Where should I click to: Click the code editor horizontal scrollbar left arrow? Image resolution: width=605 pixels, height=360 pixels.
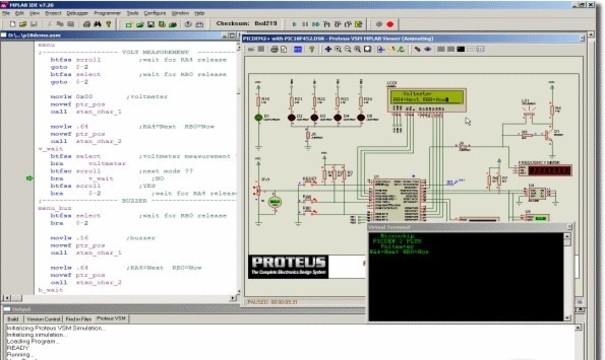point(7,298)
